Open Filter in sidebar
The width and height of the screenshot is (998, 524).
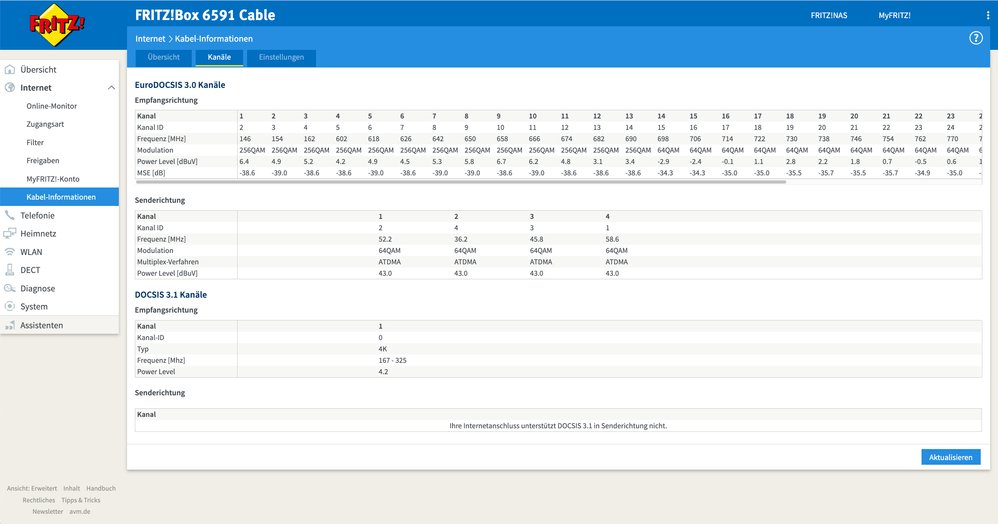[x=35, y=143]
